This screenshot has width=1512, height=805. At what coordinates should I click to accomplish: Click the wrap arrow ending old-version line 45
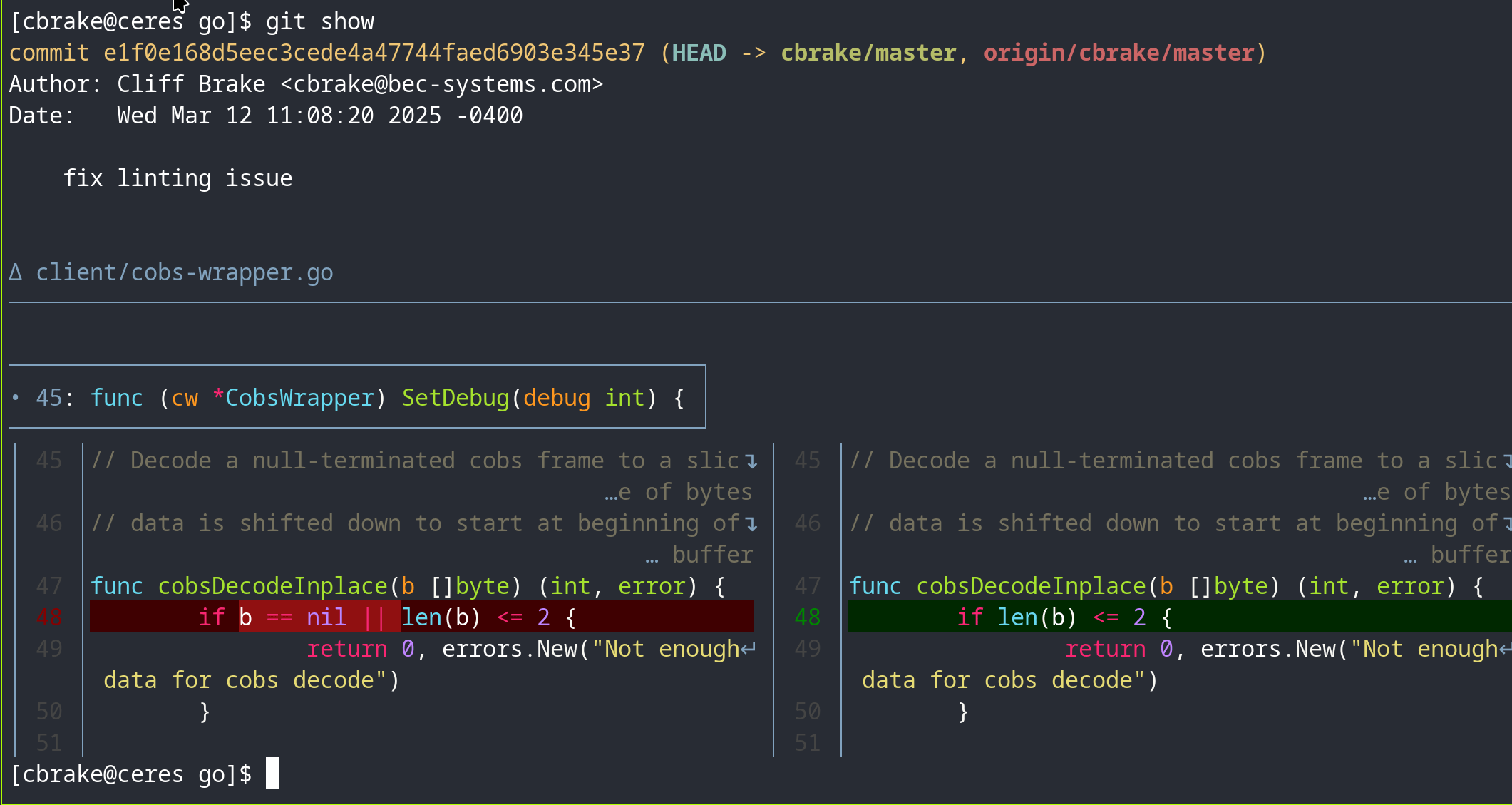pyautogui.click(x=751, y=462)
